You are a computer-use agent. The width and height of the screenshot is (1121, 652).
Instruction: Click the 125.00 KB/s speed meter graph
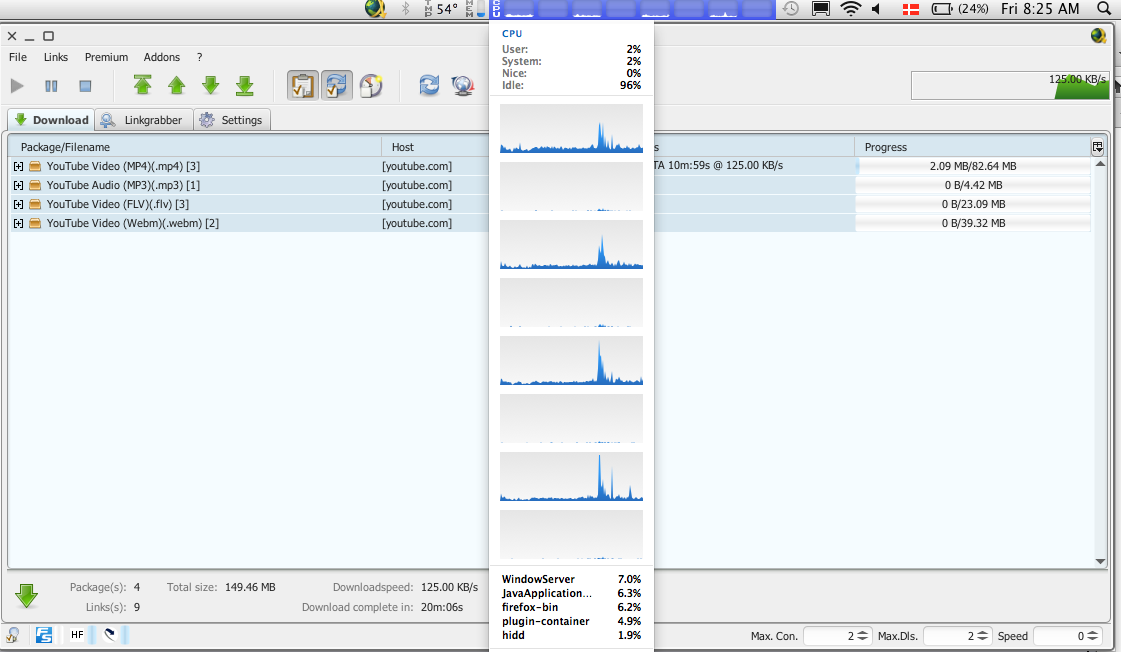click(x=1010, y=86)
